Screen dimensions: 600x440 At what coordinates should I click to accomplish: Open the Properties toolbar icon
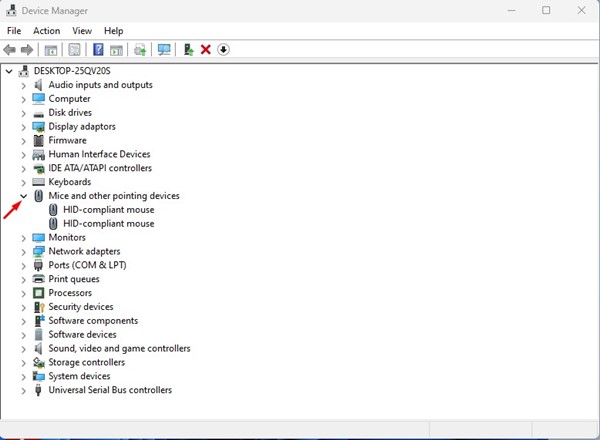coord(74,50)
